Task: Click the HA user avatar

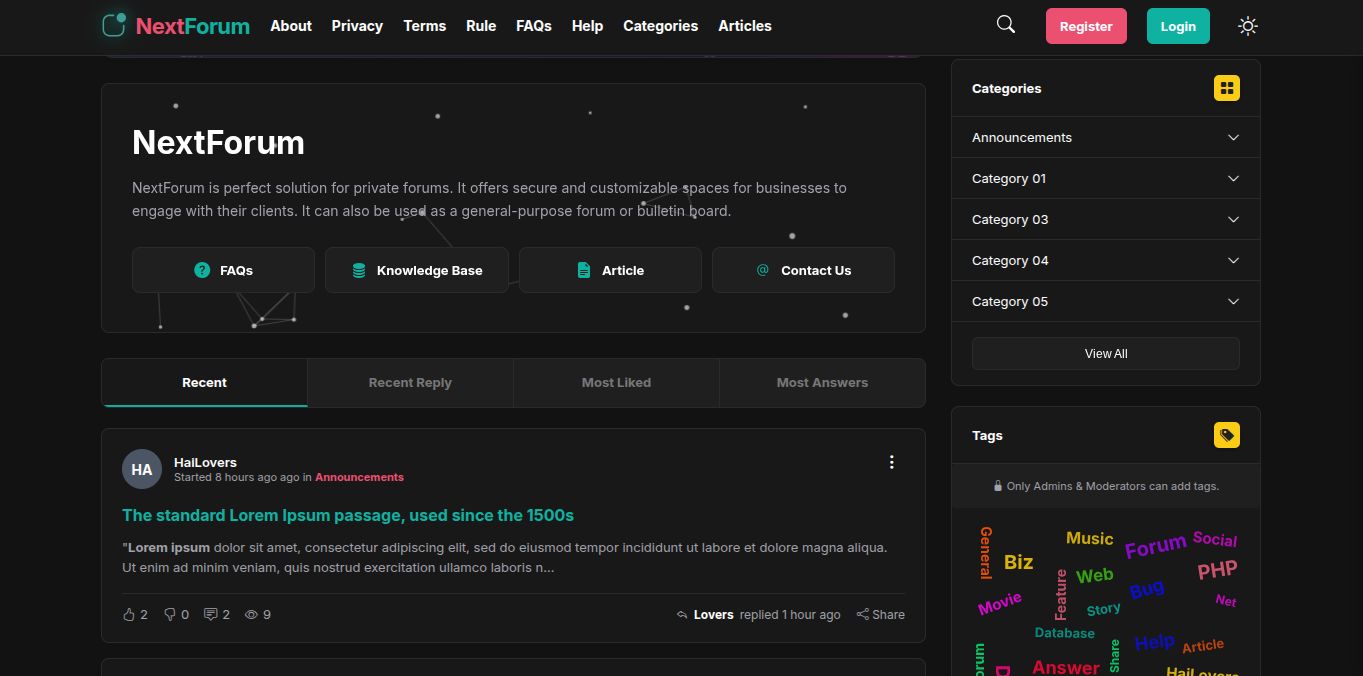Action: point(142,469)
